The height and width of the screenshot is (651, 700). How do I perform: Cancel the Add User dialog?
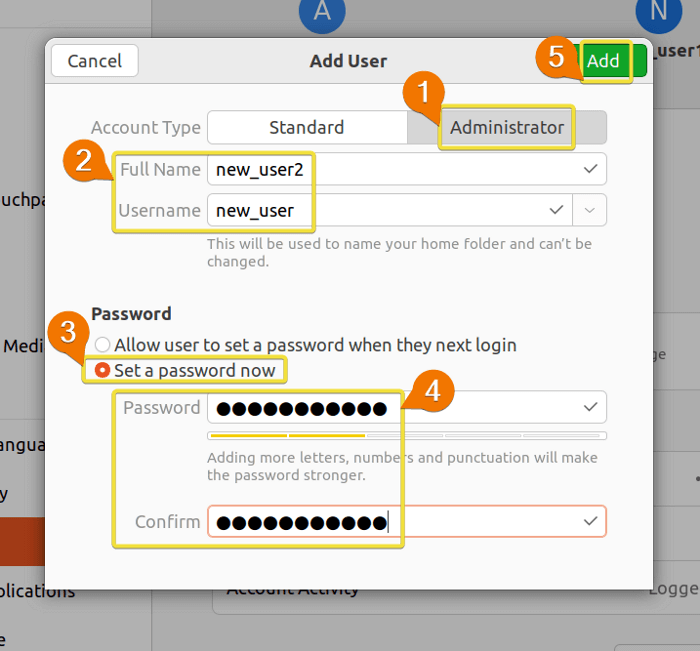click(x=95, y=61)
